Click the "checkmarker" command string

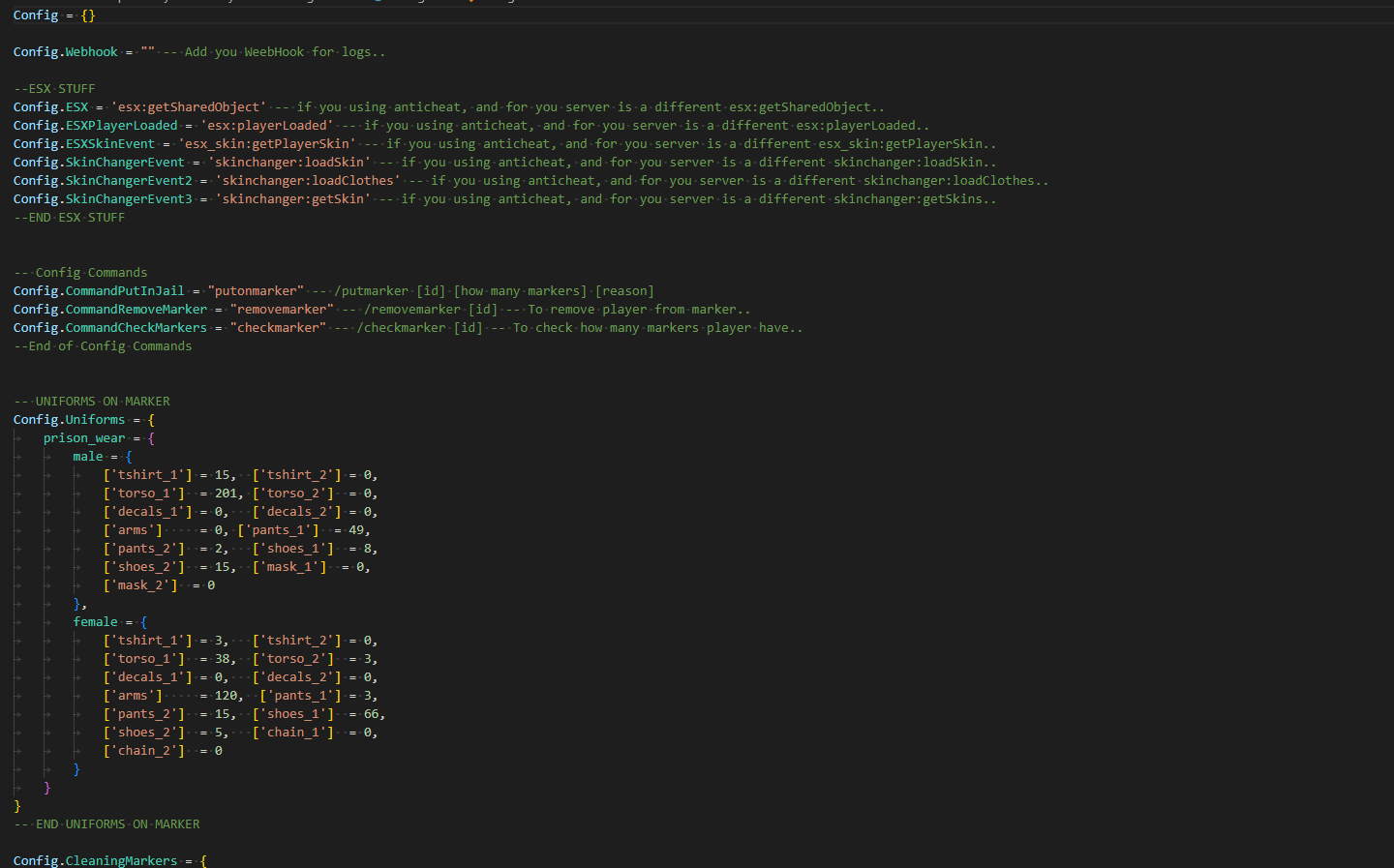tap(278, 328)
